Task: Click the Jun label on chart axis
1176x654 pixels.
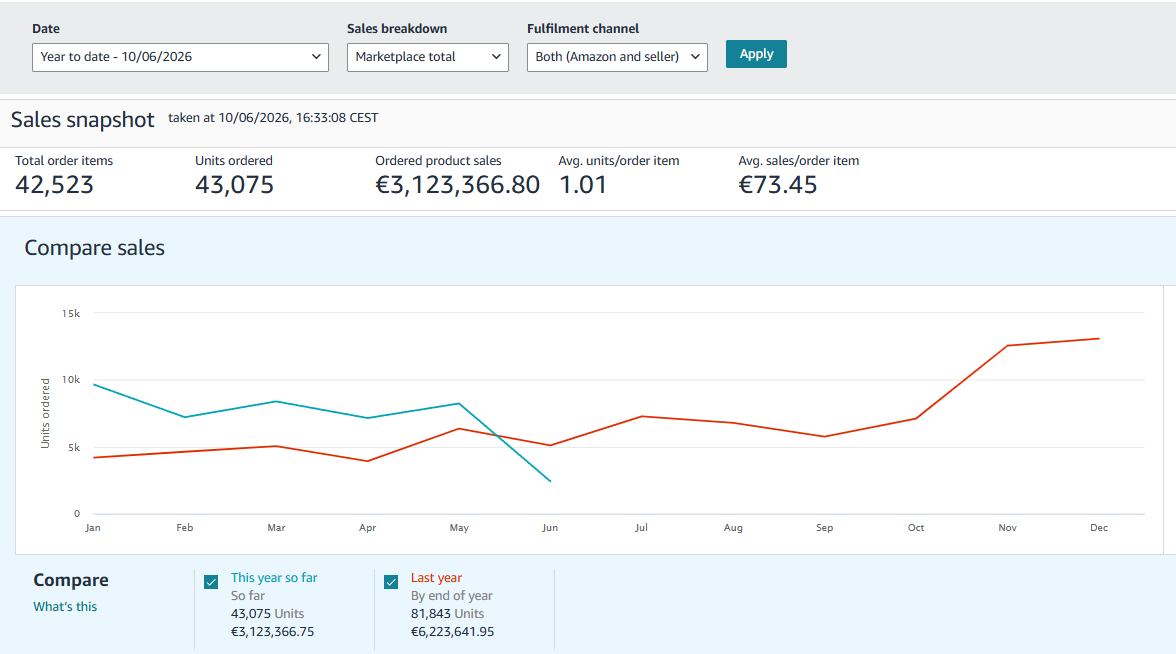Action: [550, 527]
